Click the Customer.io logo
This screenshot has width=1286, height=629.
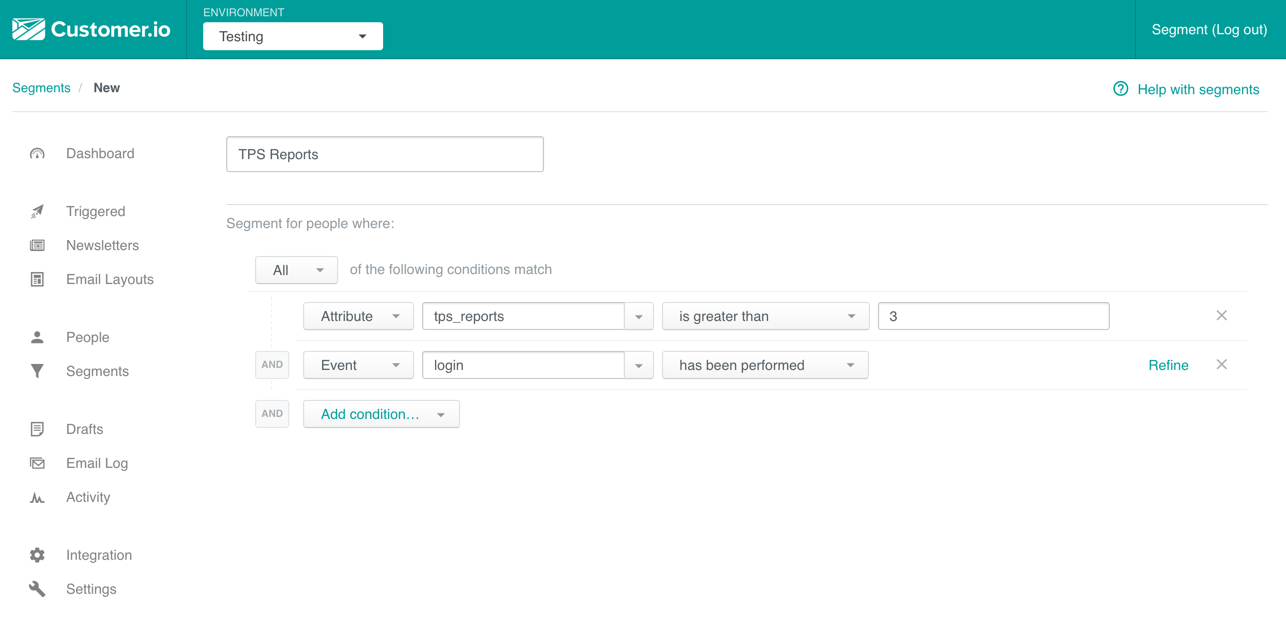coord(91,29)
